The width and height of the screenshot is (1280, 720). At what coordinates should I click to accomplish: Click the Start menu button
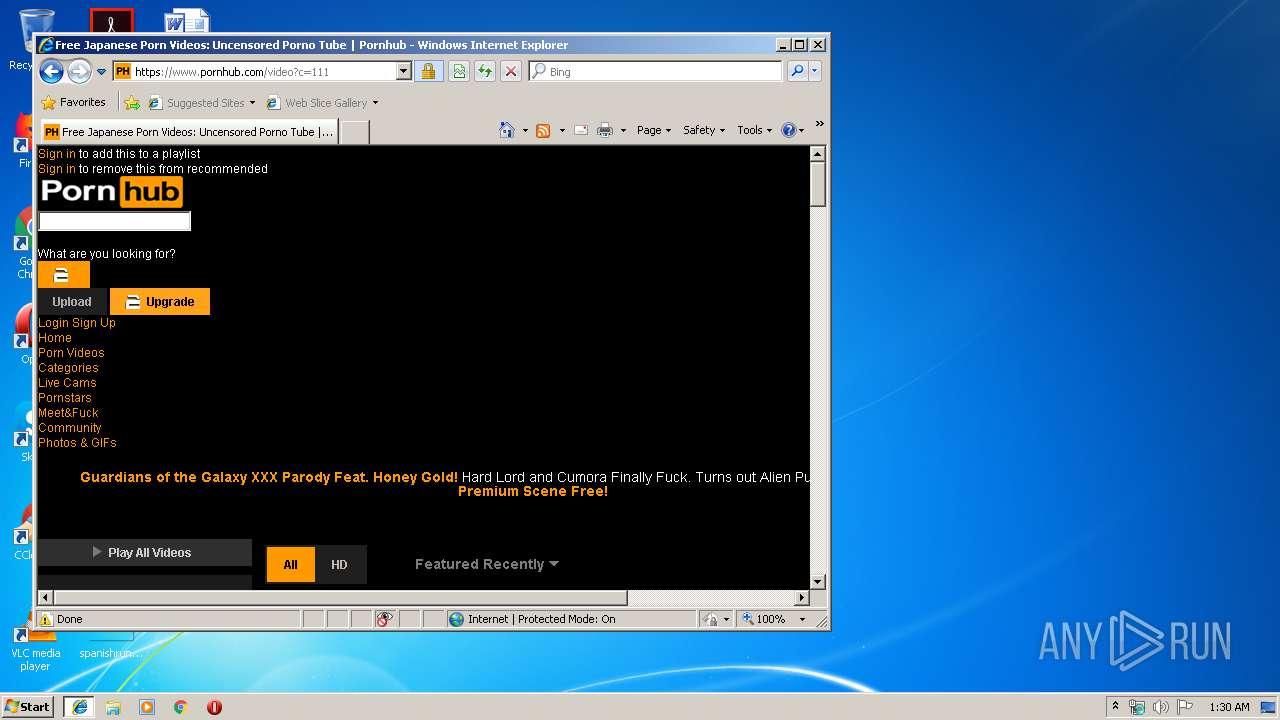coord(27,707)
